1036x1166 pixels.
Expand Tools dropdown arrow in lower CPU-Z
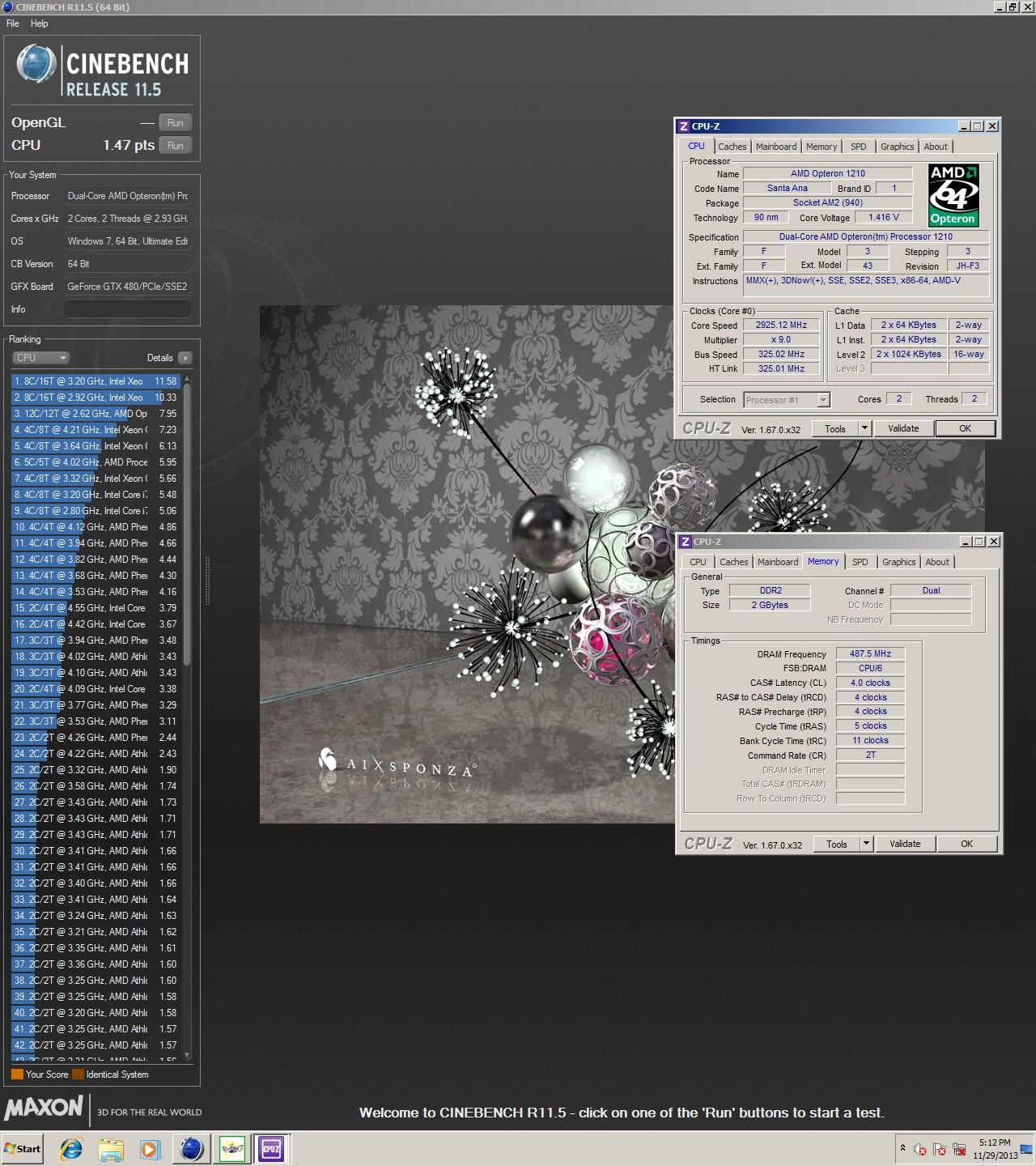click(866, 844)
